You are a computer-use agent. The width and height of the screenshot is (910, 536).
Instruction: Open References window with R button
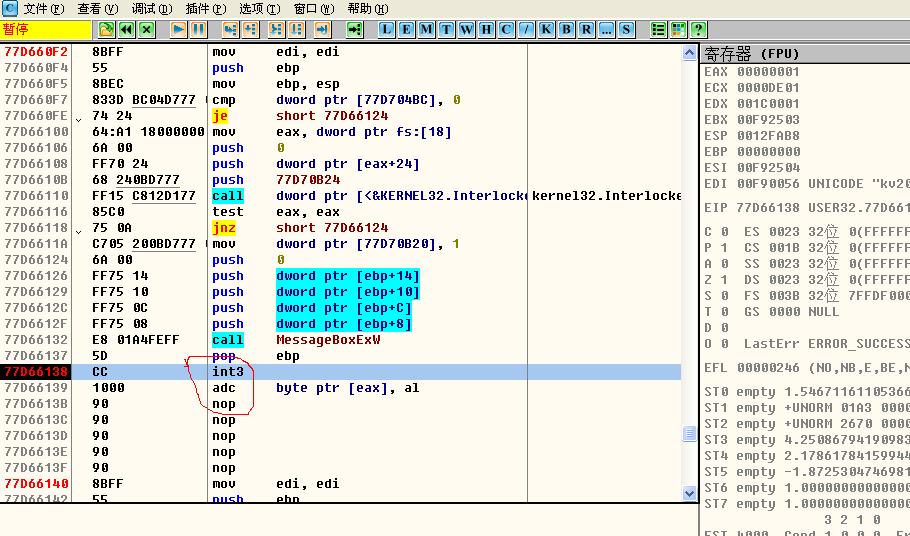tap(586, 30)
